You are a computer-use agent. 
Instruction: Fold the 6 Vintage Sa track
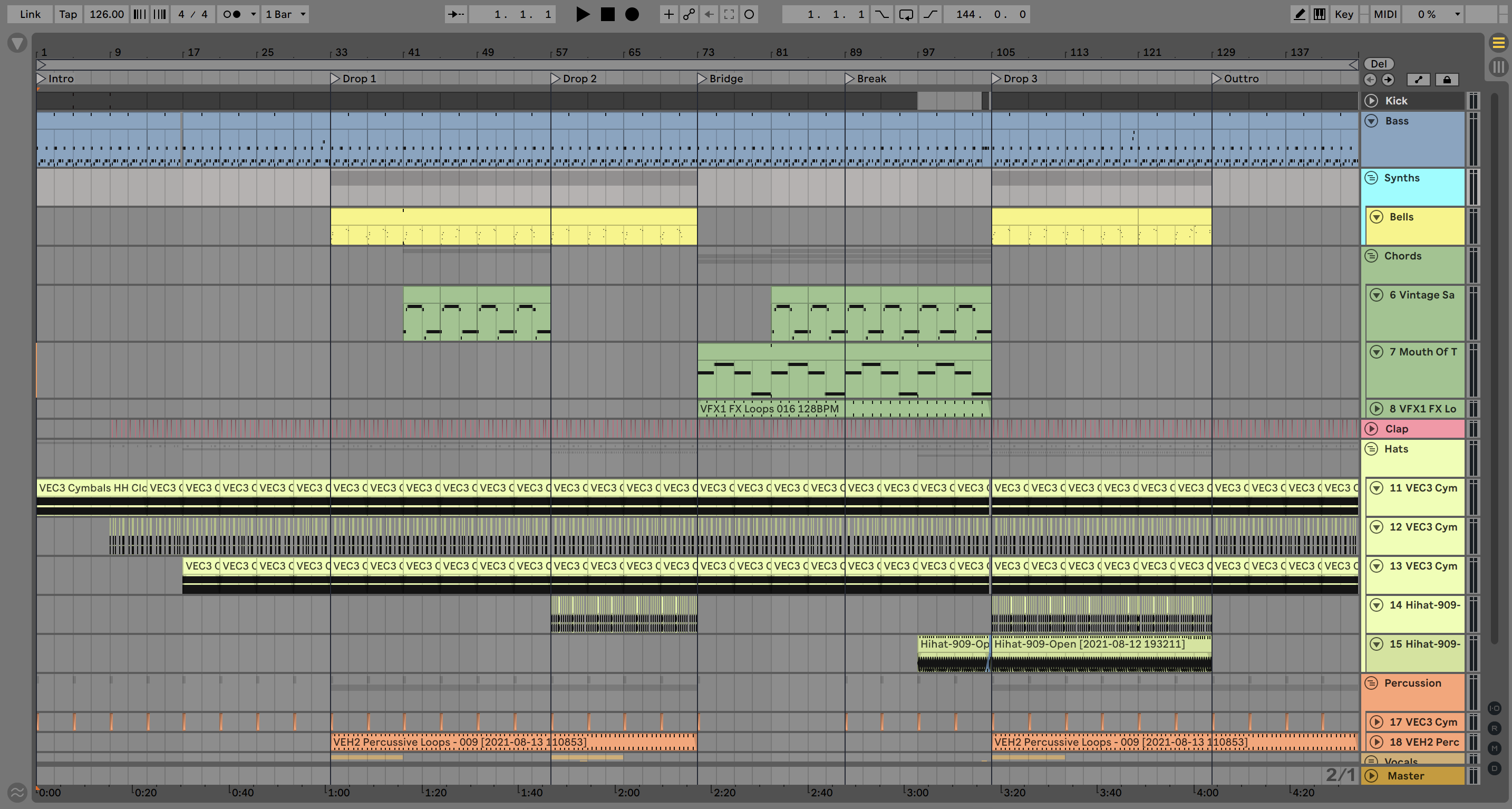(1377, 295)
